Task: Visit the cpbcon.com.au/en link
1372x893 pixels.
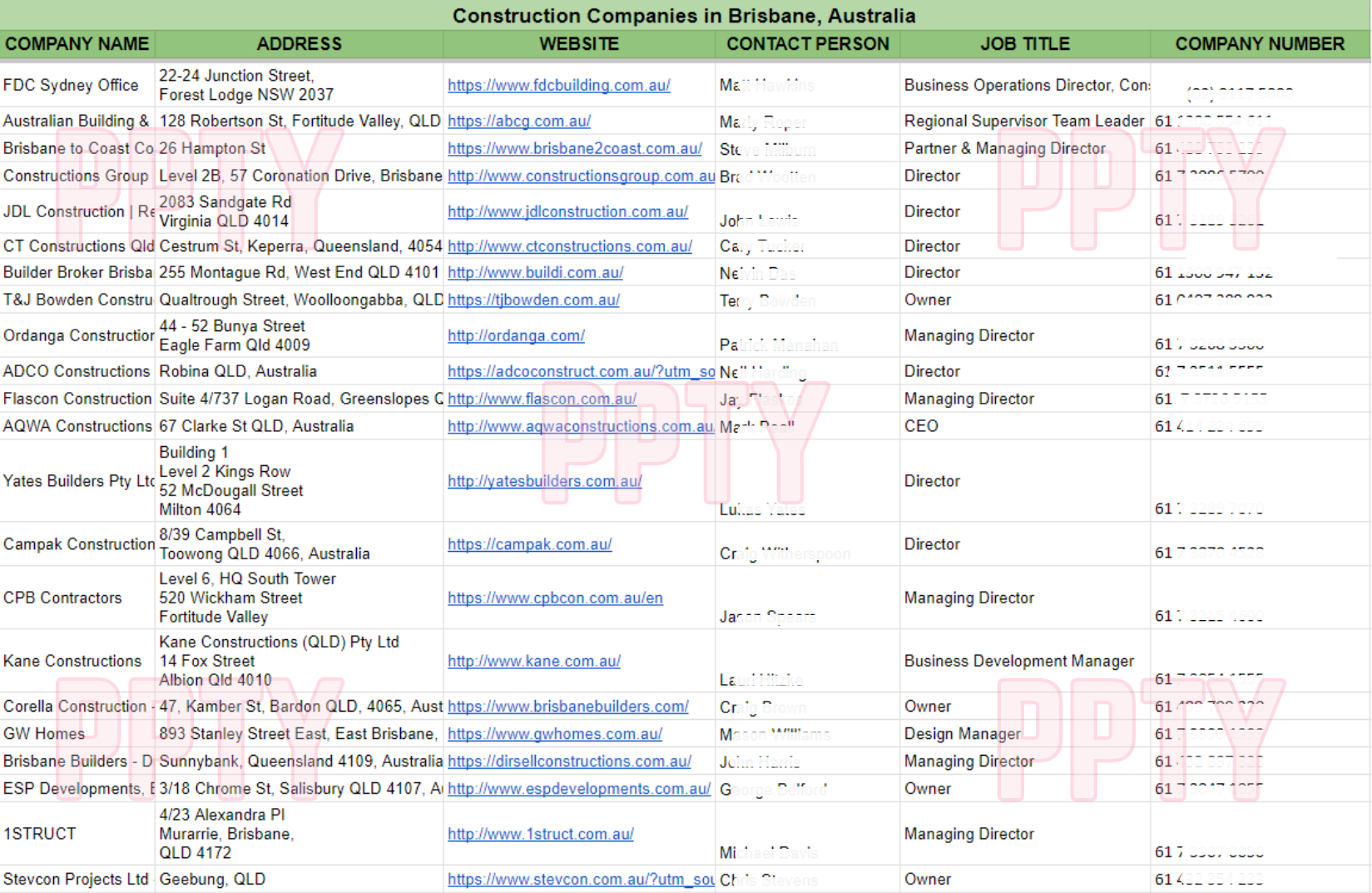Action: tap(555, 598)
